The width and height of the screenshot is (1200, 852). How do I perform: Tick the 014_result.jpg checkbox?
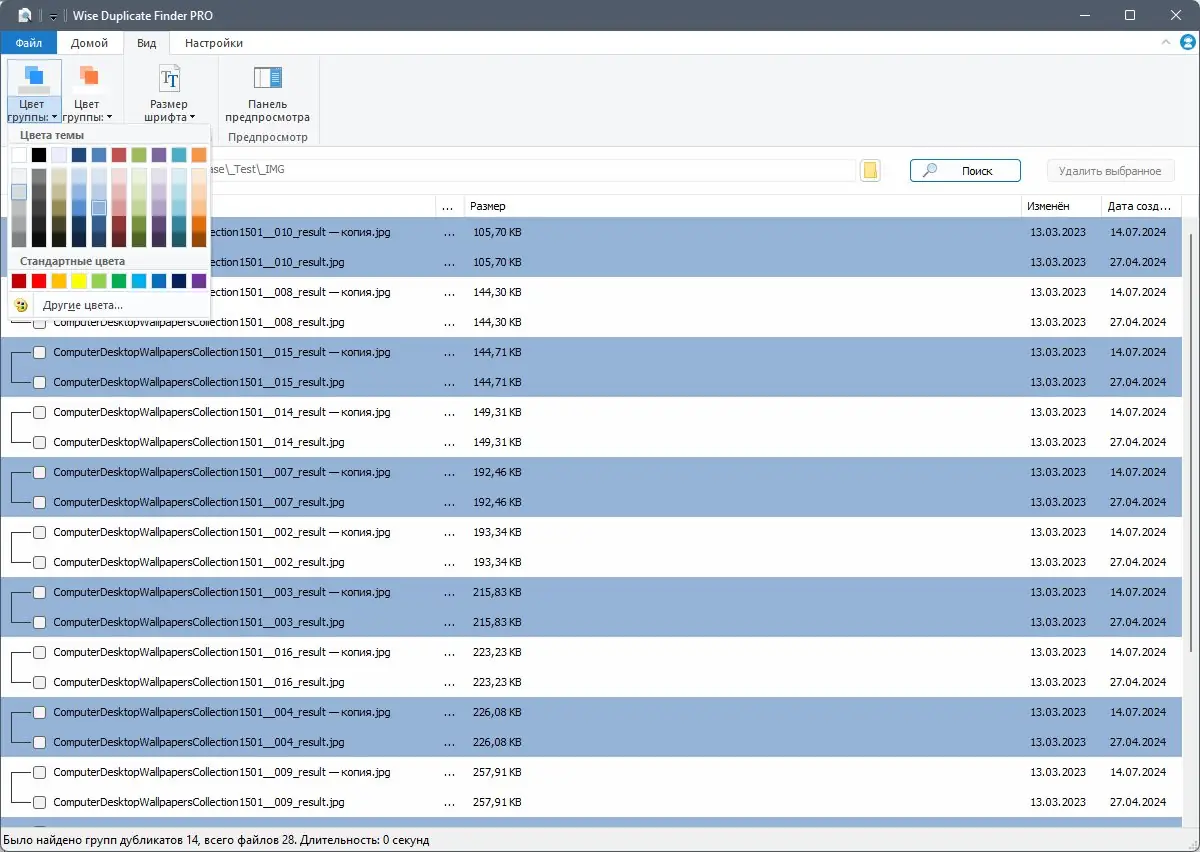[x=40, y=442]
